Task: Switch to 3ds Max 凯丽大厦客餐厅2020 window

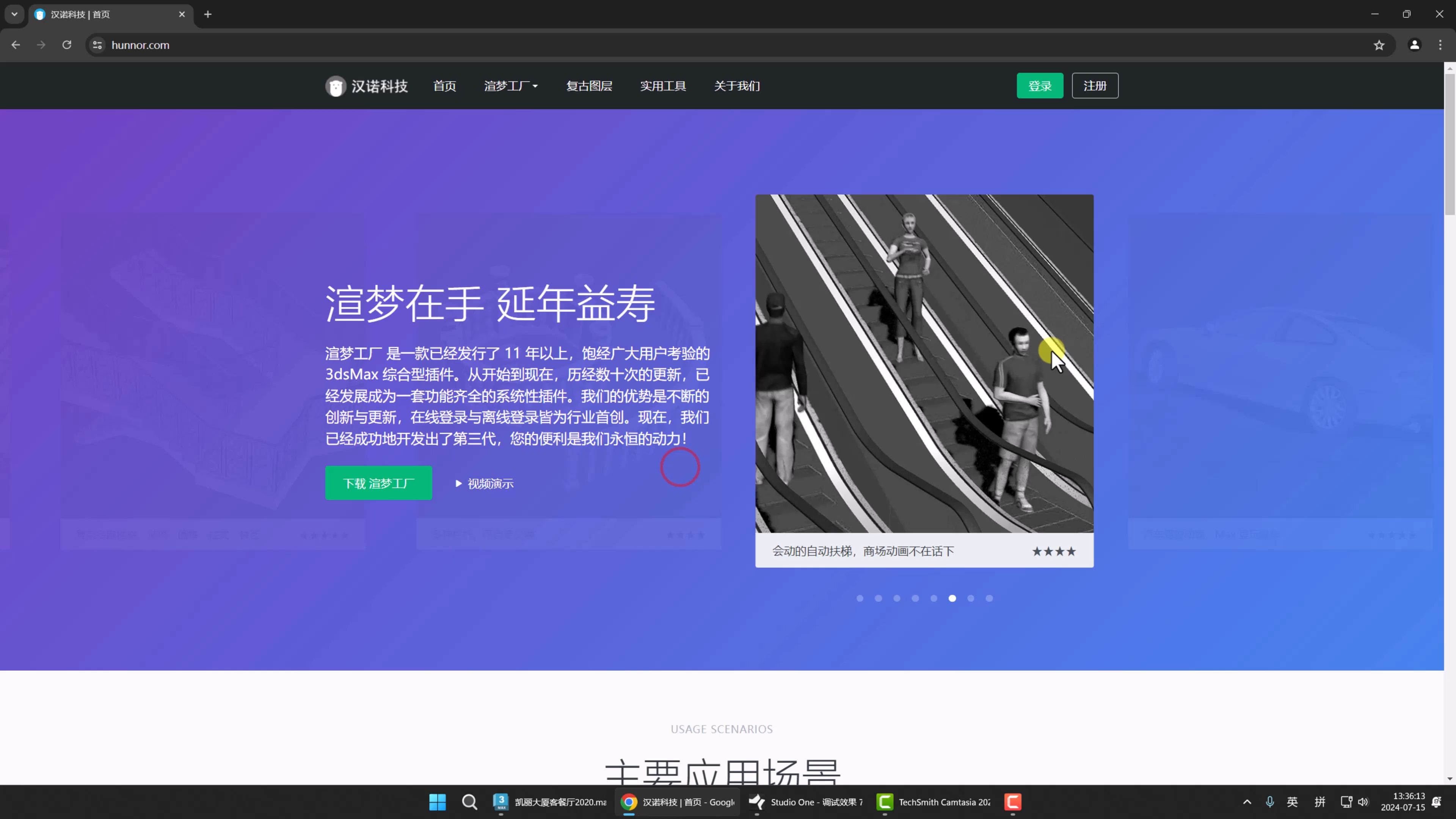Action: (550, 802)
